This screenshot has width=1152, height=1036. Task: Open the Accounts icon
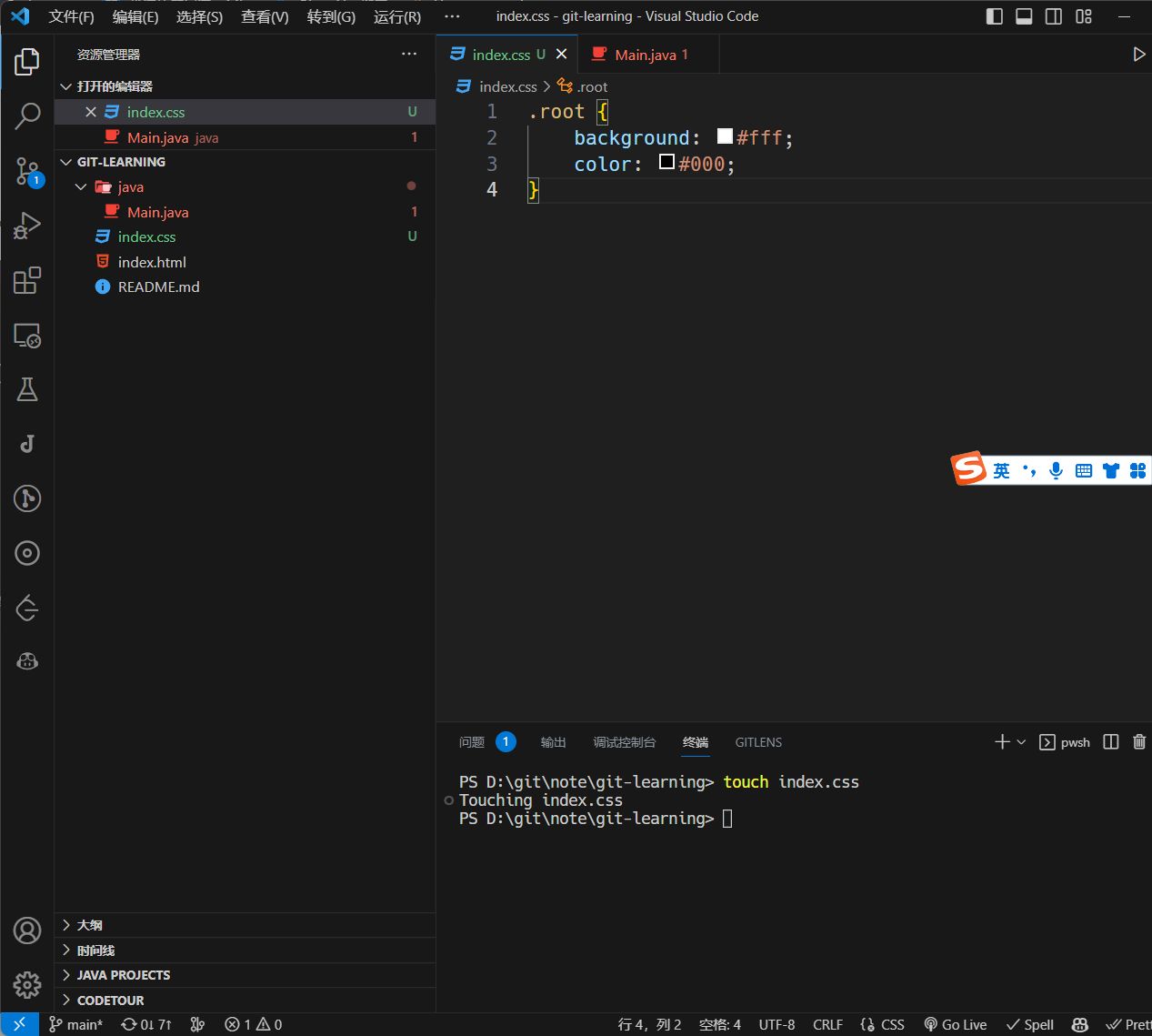[27, 930]
